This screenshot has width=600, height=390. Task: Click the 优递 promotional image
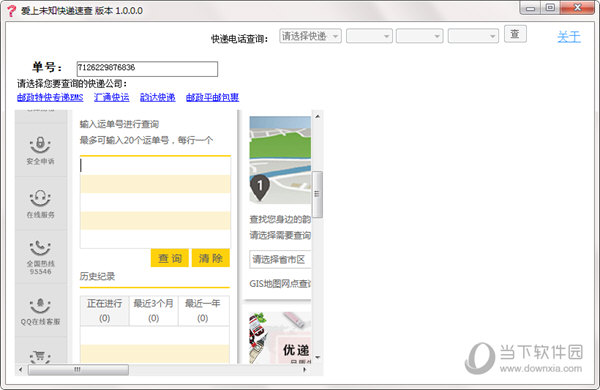click(280, 338)
